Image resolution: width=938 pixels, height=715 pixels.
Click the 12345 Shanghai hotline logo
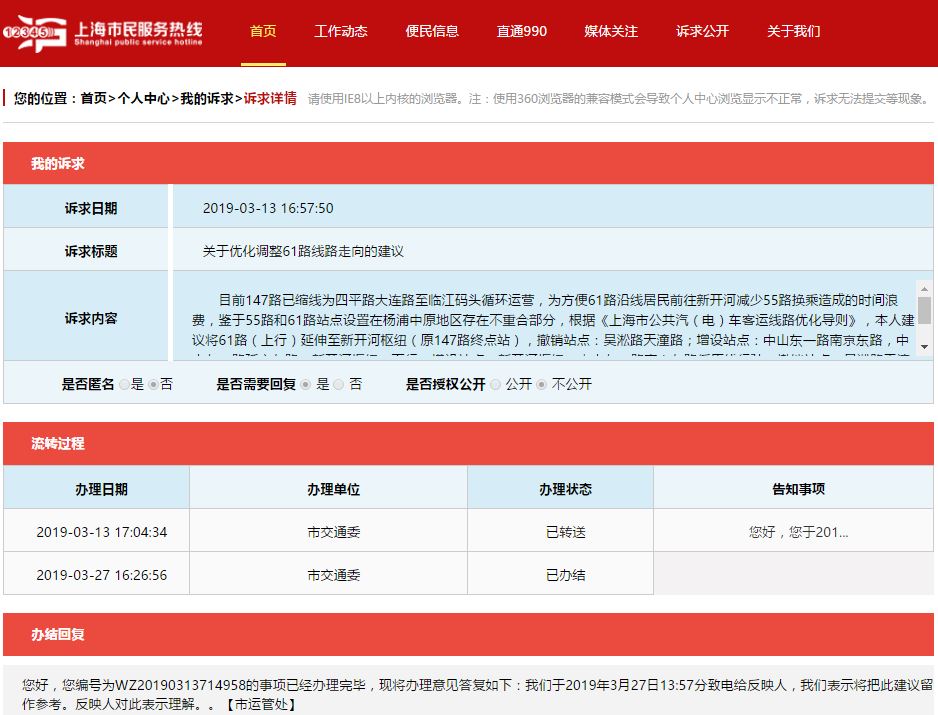(105, 32)
